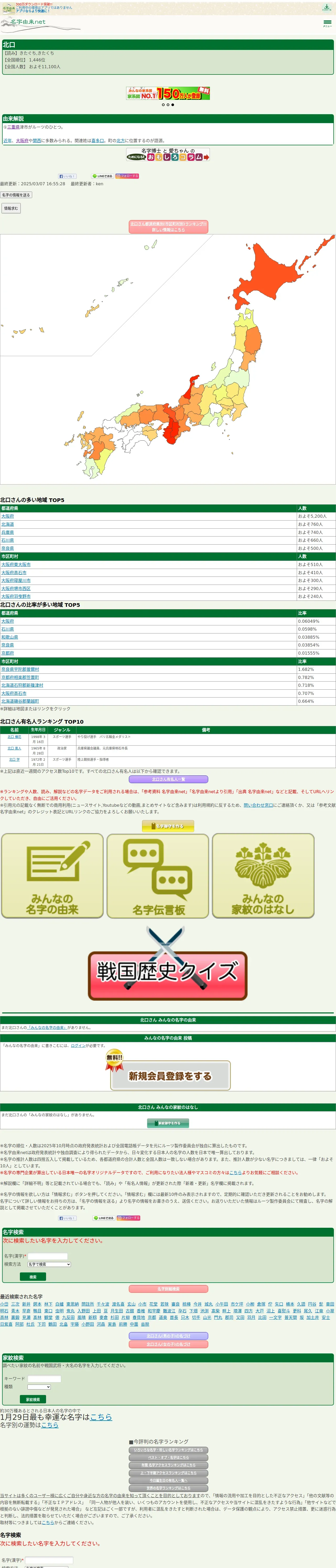
Task: Open 大阪府 link in the TOP5 人数 table
Action: click(7, 516)
